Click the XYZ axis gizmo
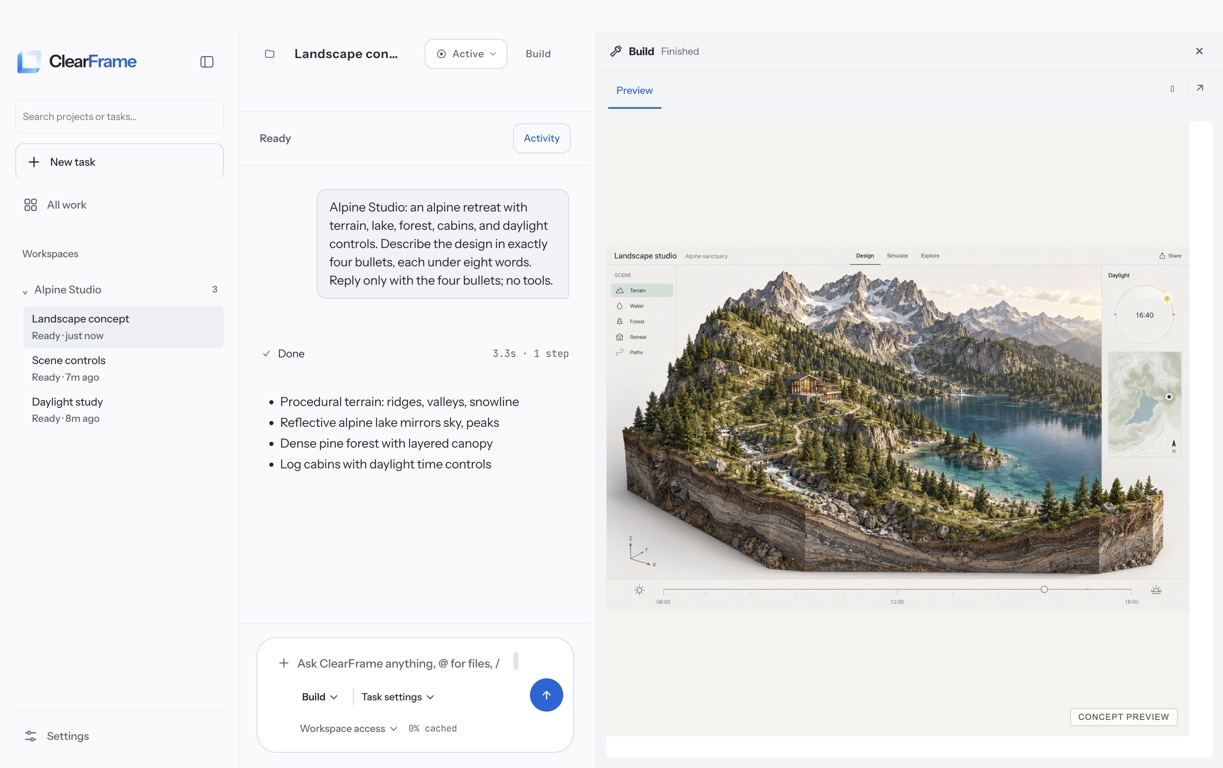Viewport: 1223px width, 768px height. [x=640, y=551]
